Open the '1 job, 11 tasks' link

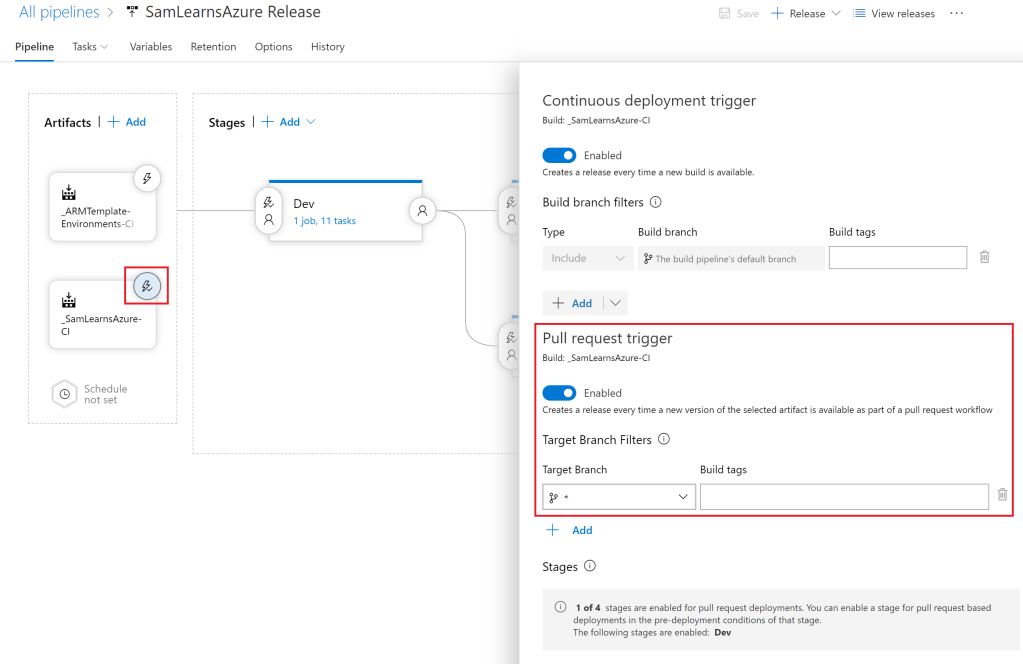point(324,221)
